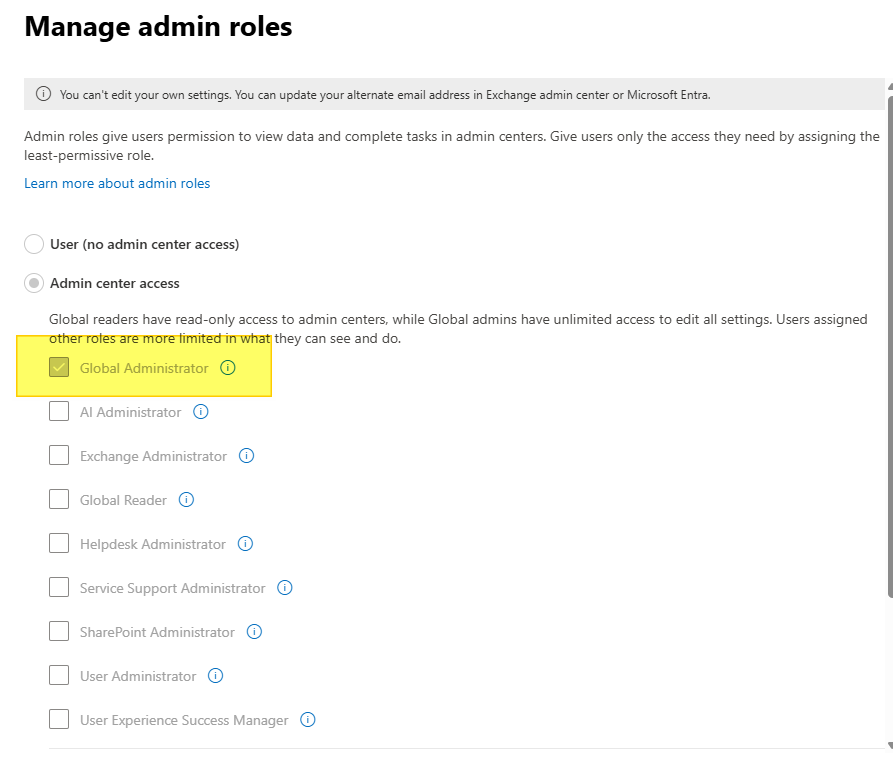Check the AI Administrator checkbox
The image size is (893, 759).
[x=59, y=411]
